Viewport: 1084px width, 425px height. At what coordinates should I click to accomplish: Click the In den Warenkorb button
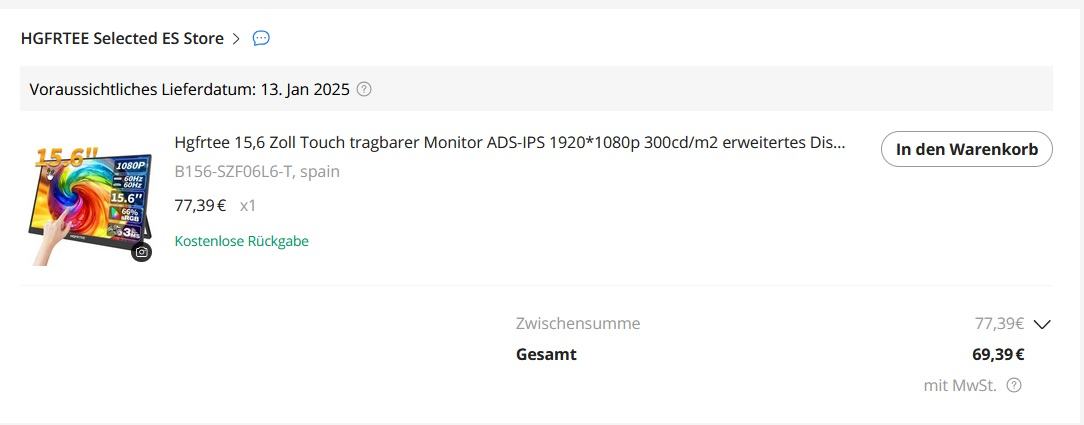pos(966,149)
